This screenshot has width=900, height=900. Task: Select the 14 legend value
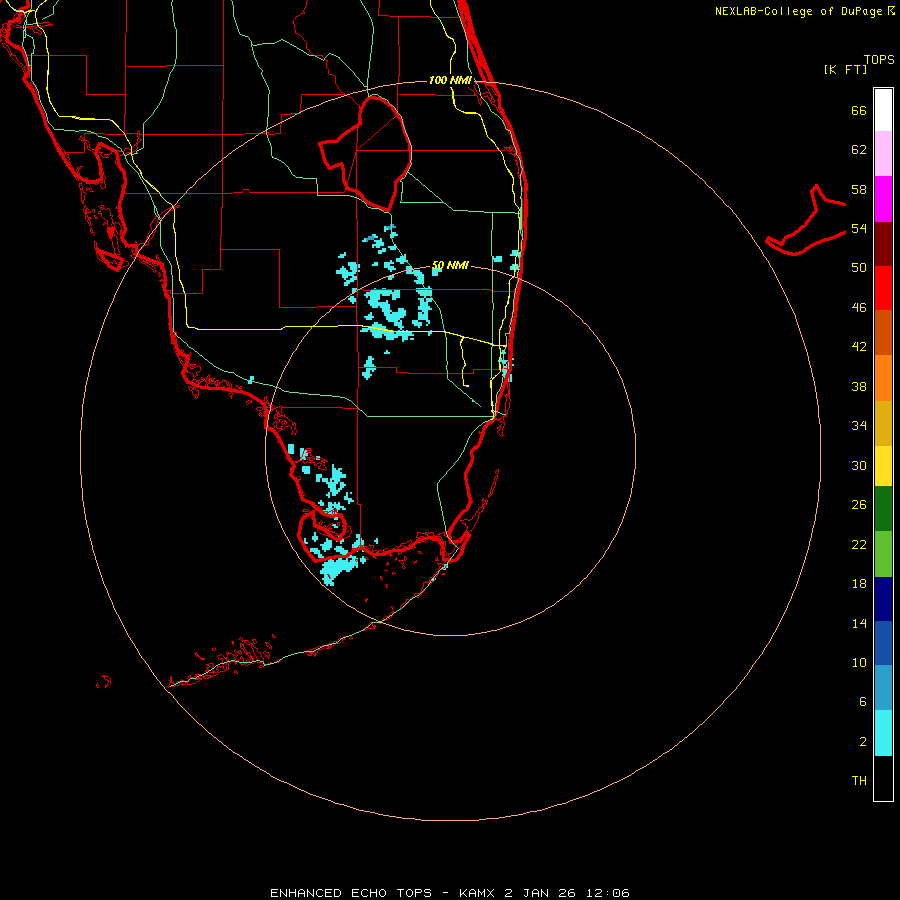click(x=859, y=623)
